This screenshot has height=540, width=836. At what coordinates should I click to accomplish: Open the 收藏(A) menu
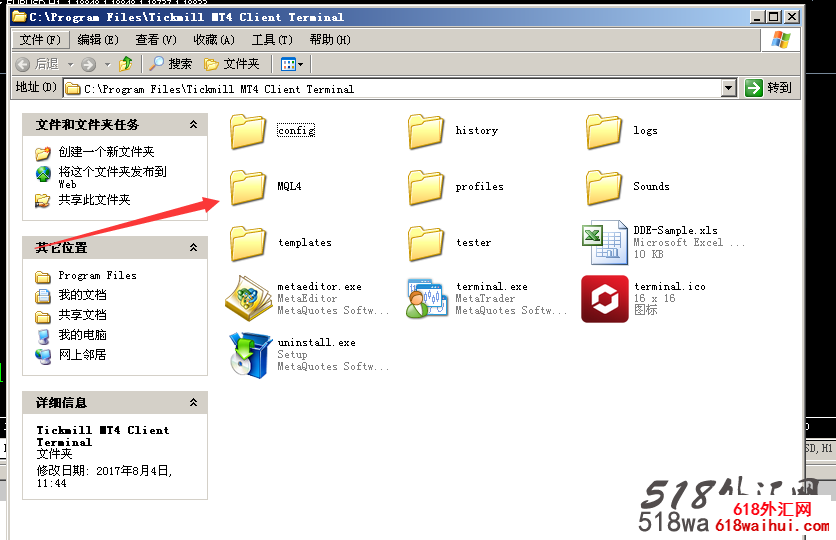click(214, 40)
